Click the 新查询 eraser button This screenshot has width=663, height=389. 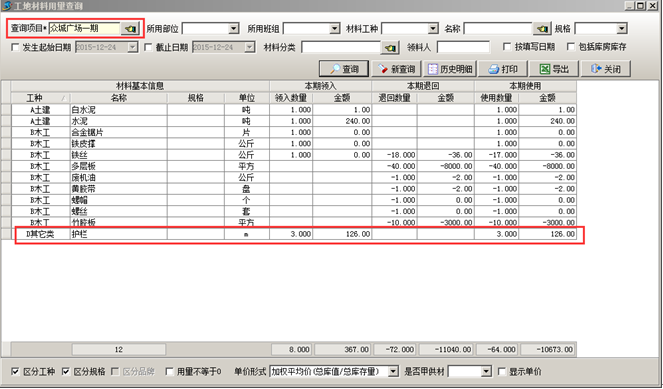pyautogui.click(x=397, y=69)
